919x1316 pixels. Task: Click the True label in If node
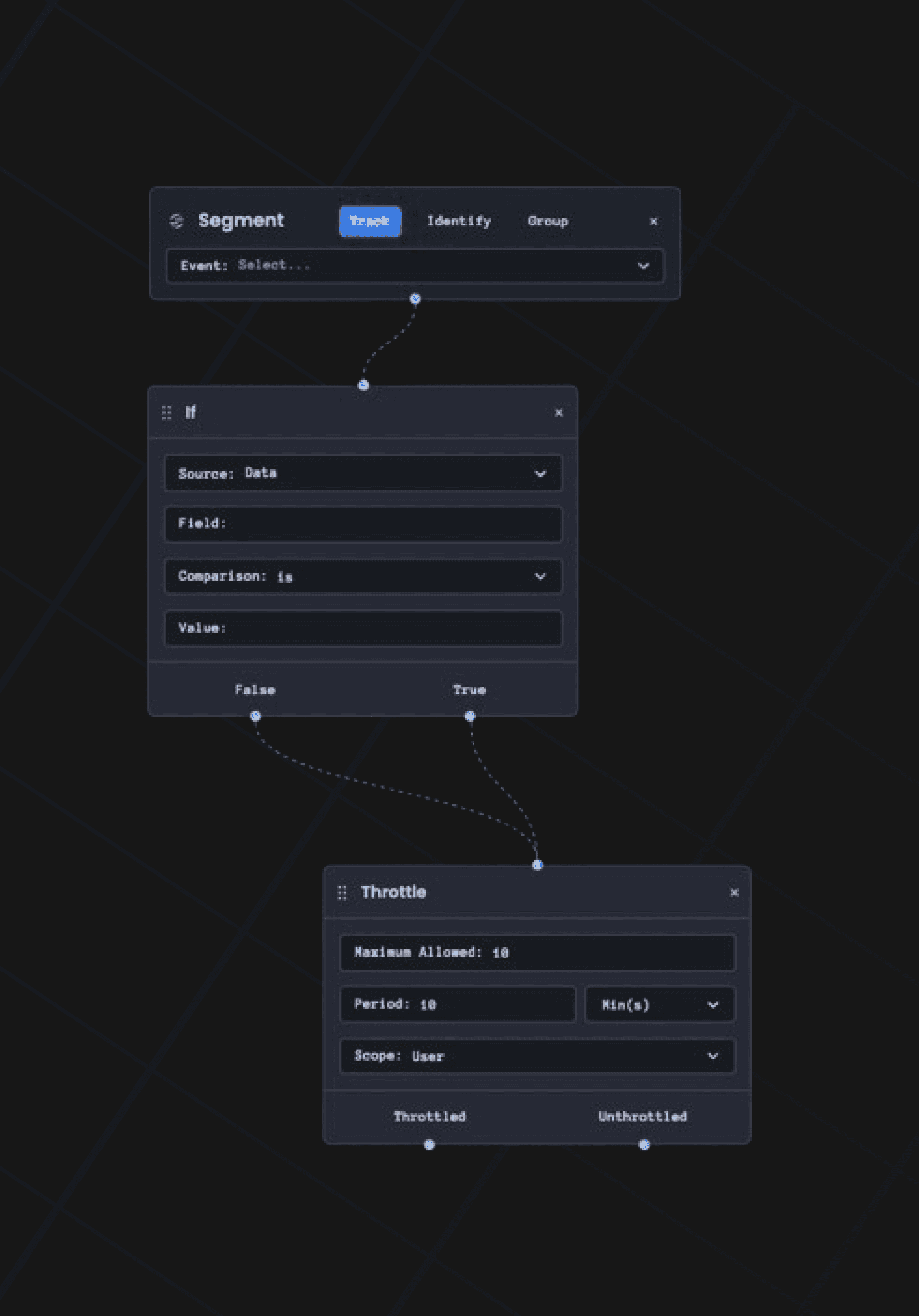click(x=469, y=689)
